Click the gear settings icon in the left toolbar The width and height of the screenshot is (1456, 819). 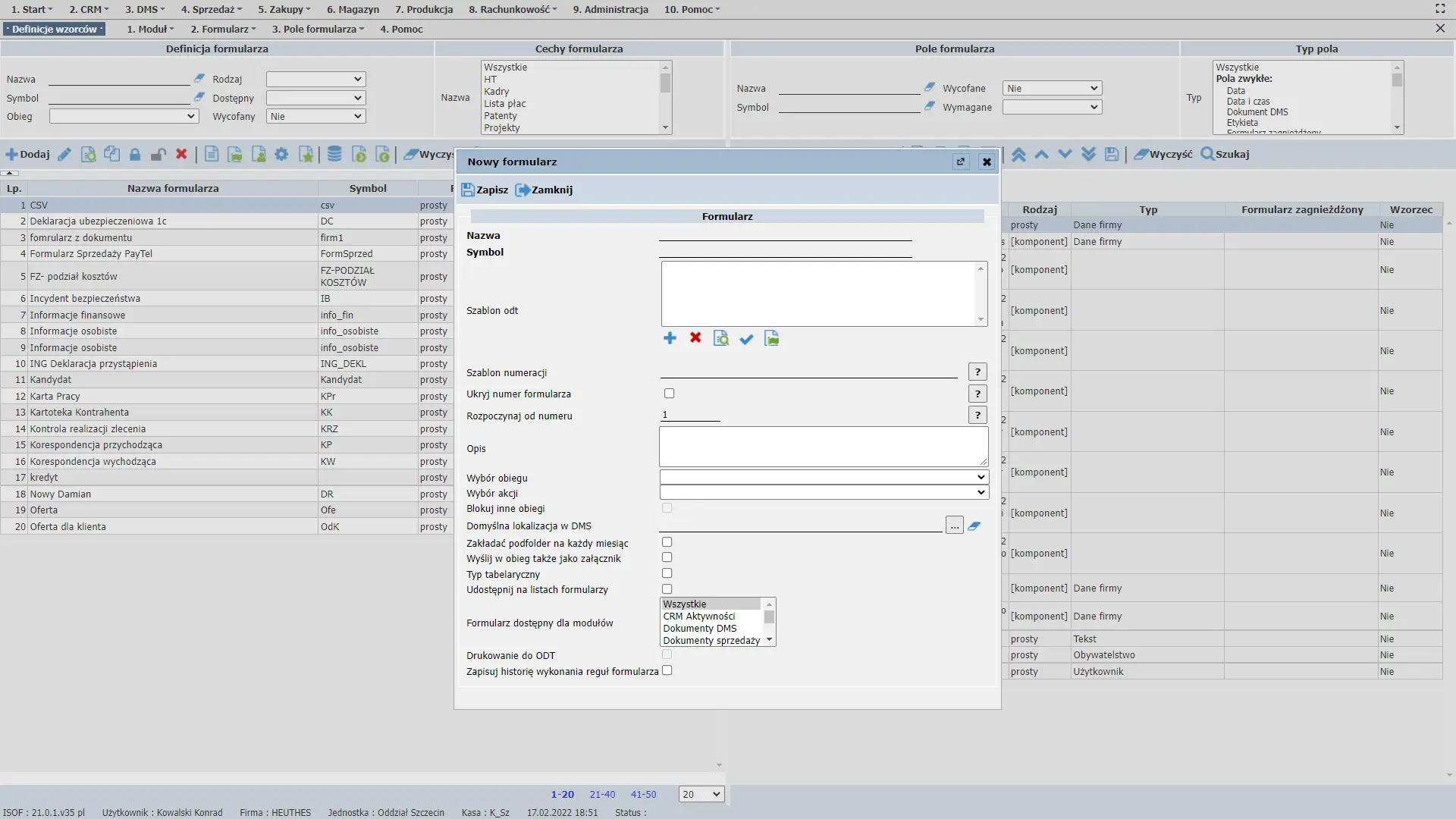pyautogui.click(x=281, y=155)
